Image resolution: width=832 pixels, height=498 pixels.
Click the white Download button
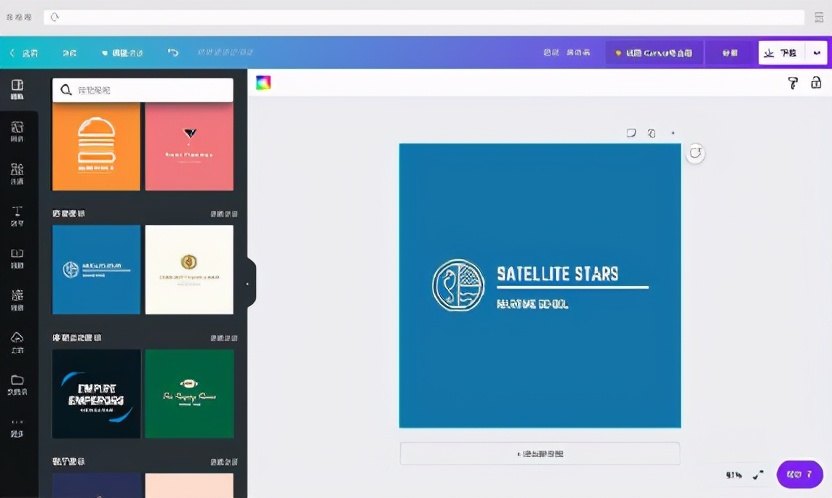tap(782, 53)
